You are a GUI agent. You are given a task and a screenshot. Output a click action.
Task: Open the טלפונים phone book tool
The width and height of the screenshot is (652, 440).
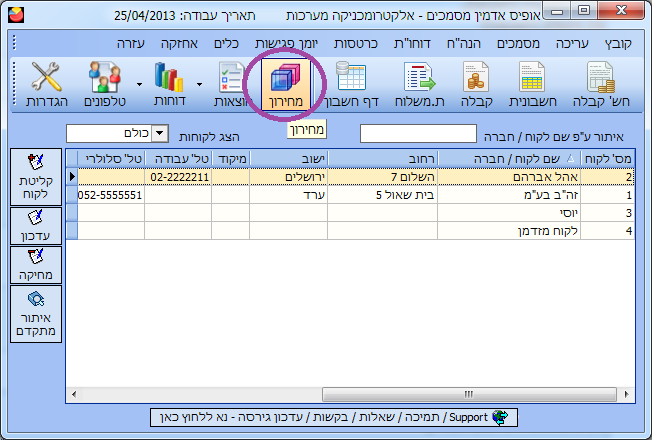point(105,85)
